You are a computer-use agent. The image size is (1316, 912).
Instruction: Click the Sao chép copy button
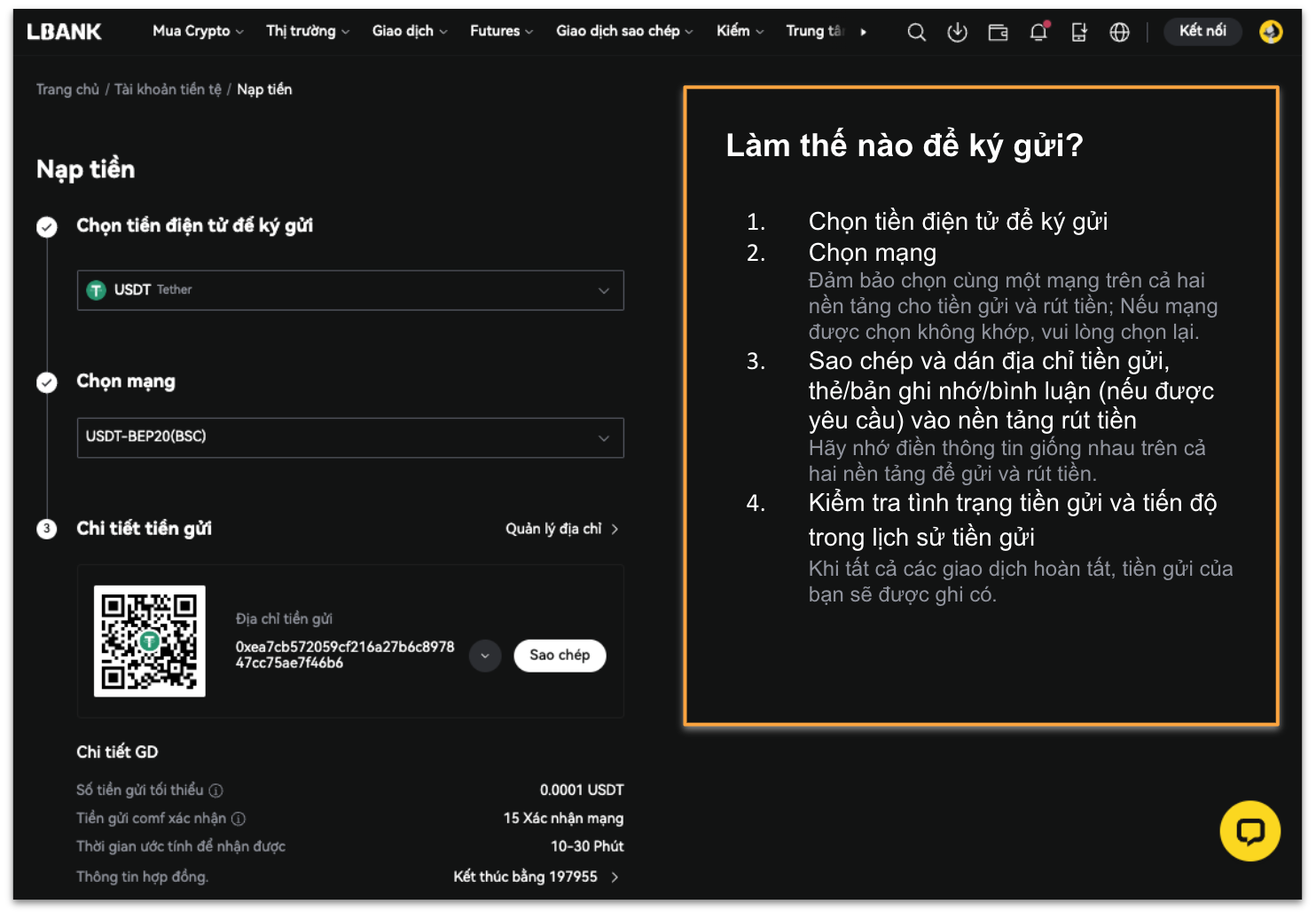click(x=560, y=656)
